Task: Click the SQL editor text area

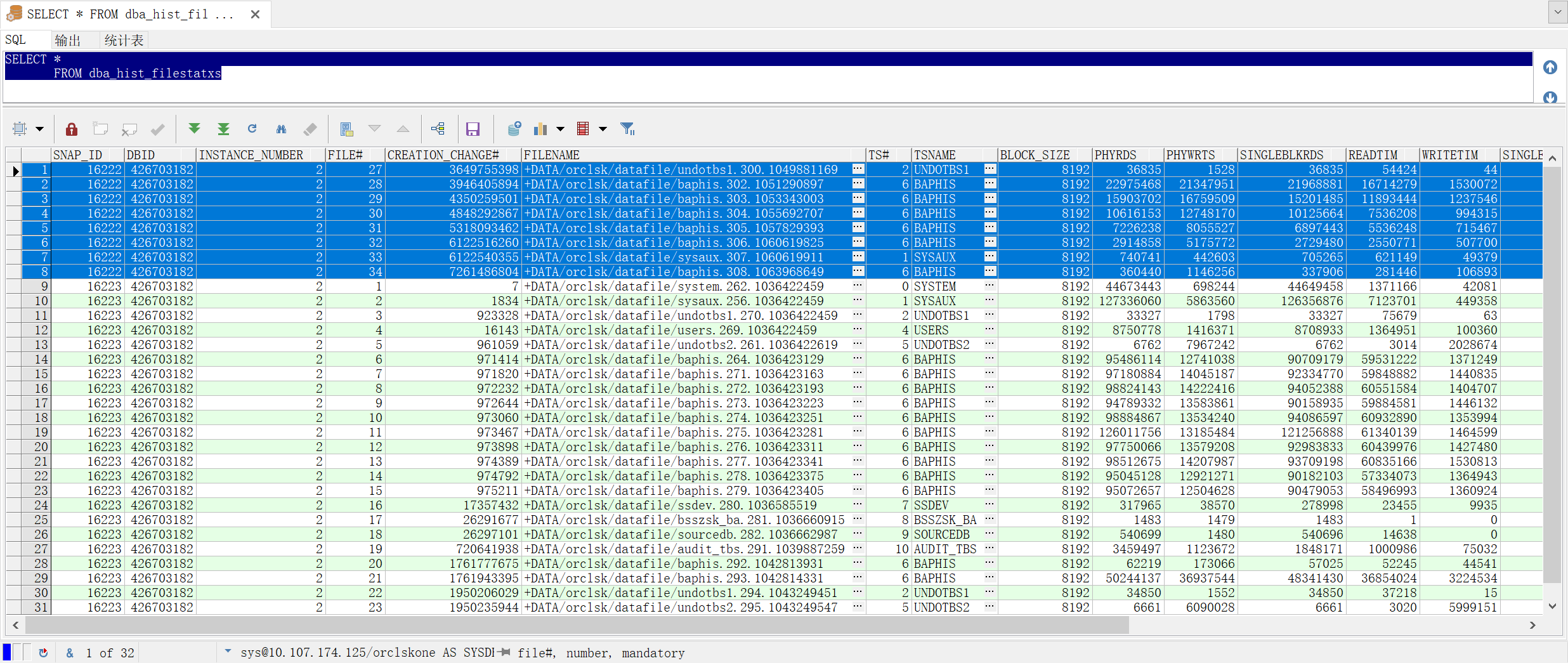Action: 768,76
